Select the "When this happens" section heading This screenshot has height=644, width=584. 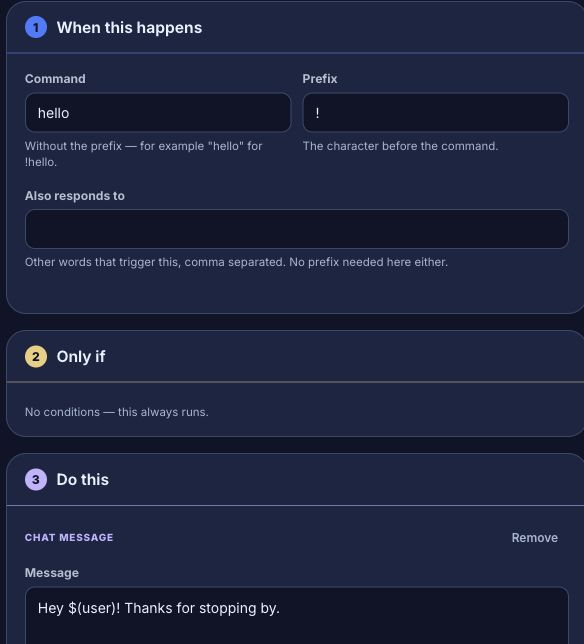coord(129,28)
